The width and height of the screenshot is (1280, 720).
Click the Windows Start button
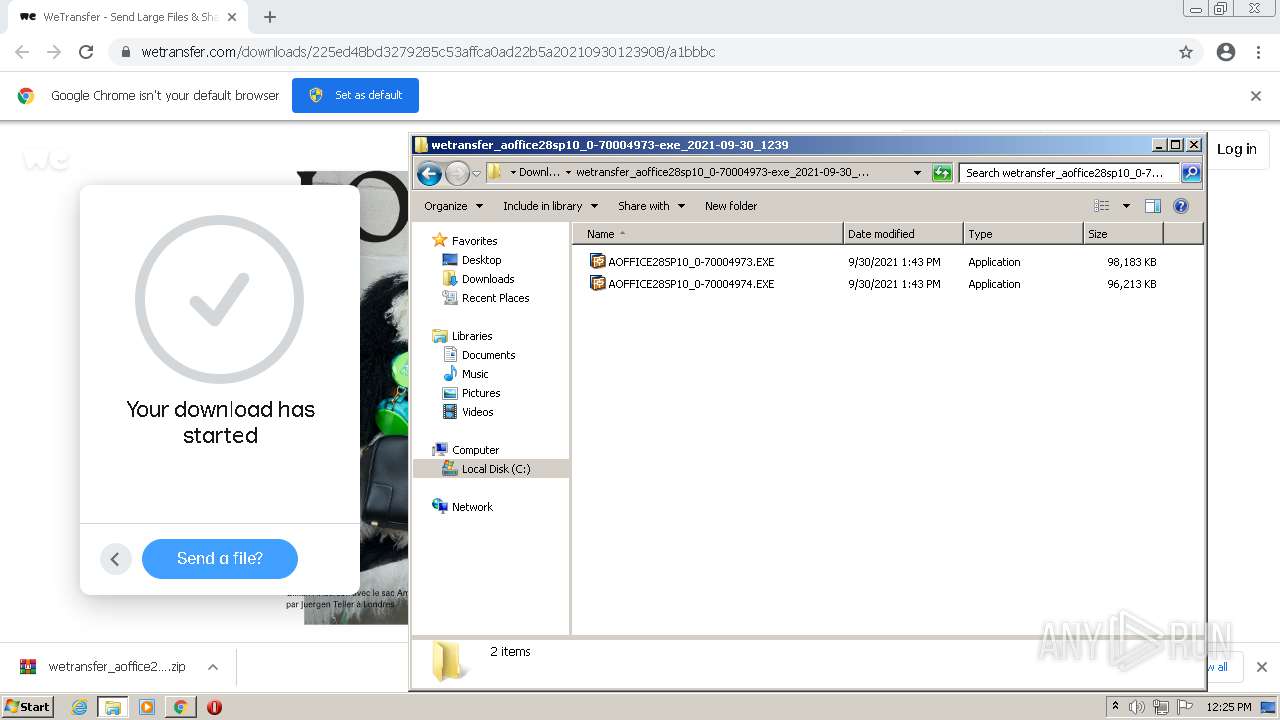tap(27, 707)
